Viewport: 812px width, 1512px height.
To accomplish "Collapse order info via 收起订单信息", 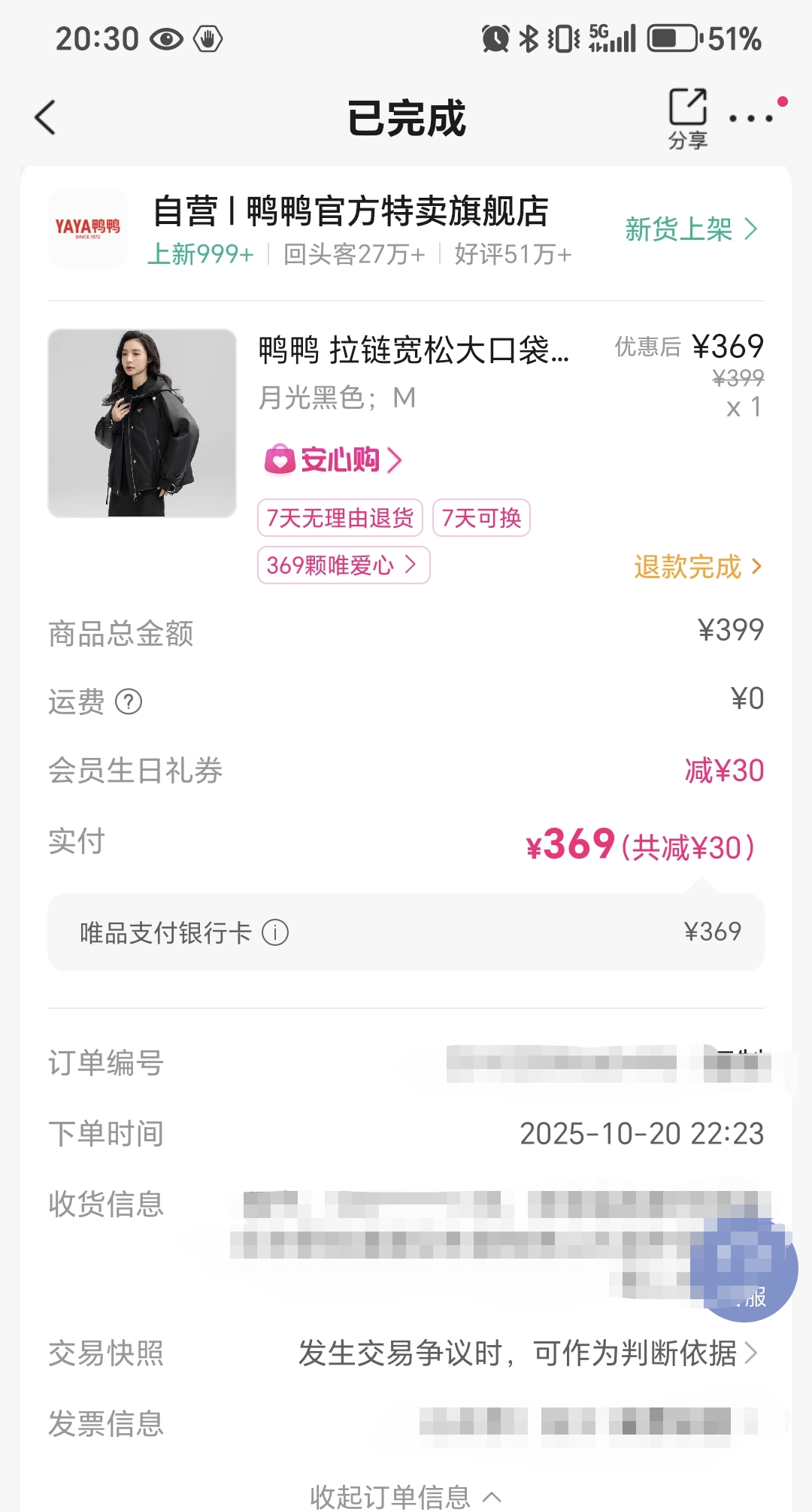I will 406,1496.
